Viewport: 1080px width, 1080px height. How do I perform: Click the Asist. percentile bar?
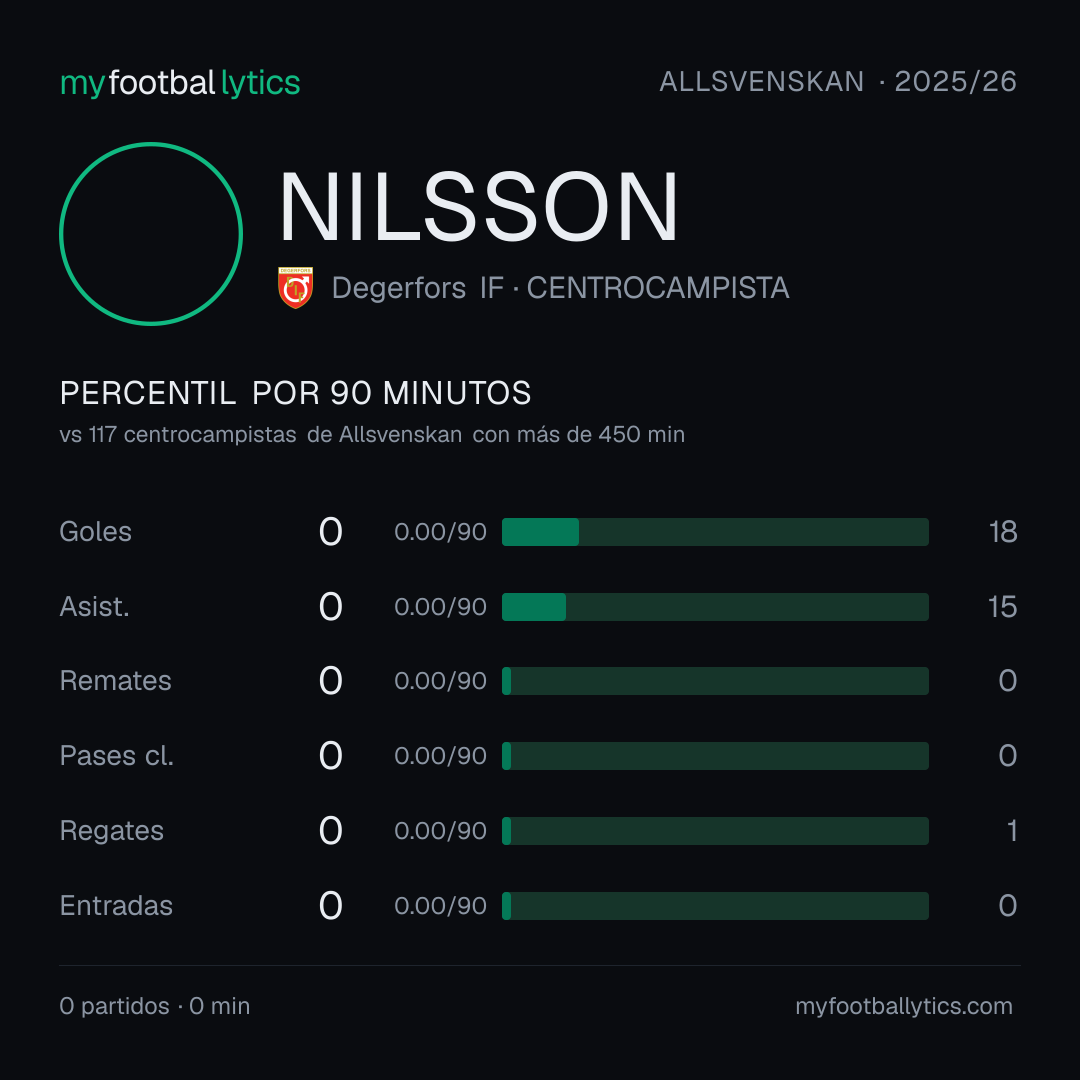pos(715,607)
